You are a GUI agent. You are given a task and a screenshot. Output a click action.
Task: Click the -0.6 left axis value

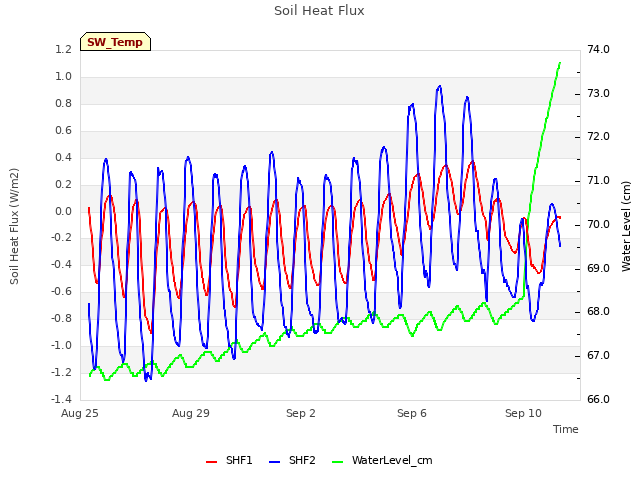61,291
